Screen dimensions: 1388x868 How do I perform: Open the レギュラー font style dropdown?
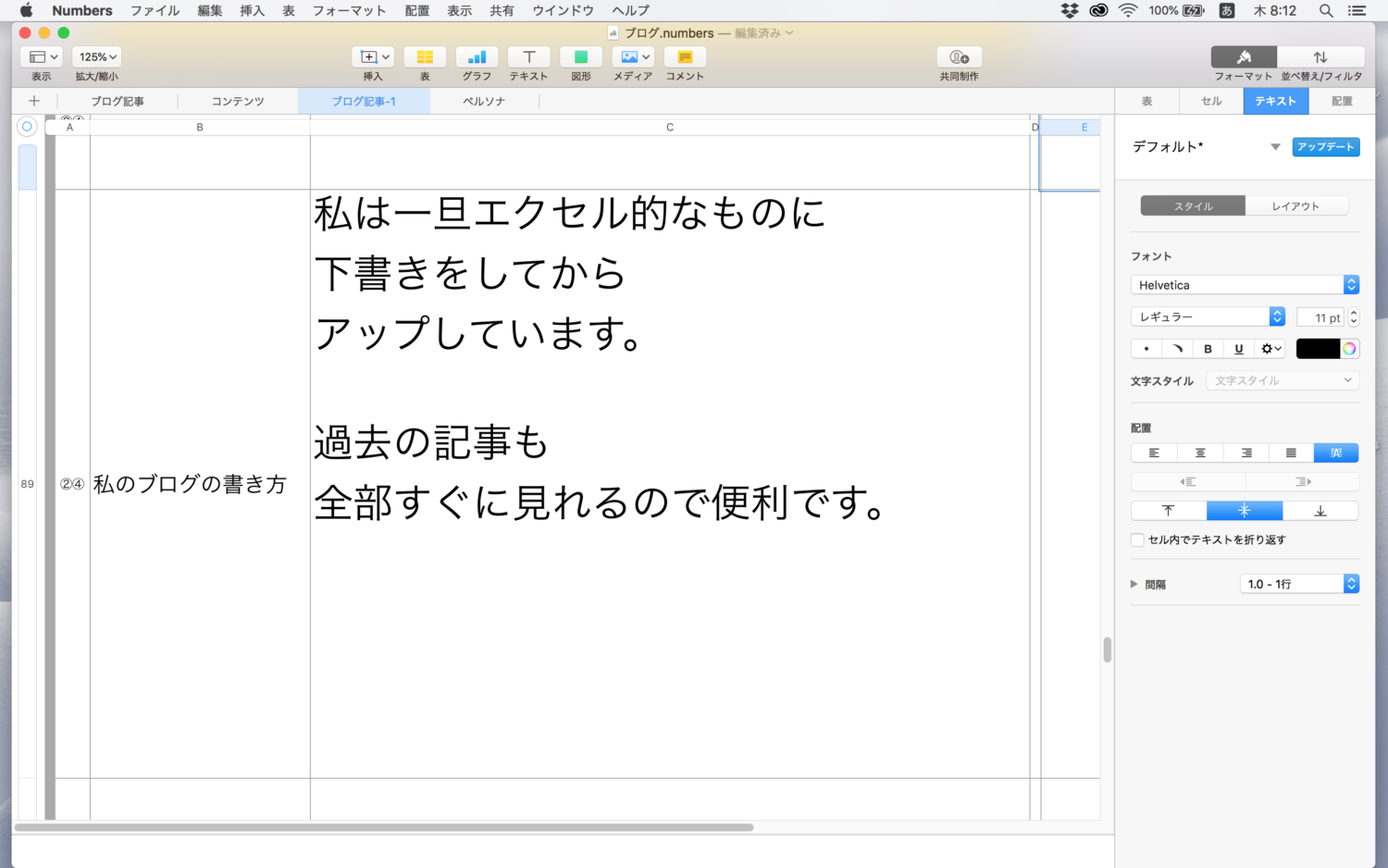[1208, 316]
